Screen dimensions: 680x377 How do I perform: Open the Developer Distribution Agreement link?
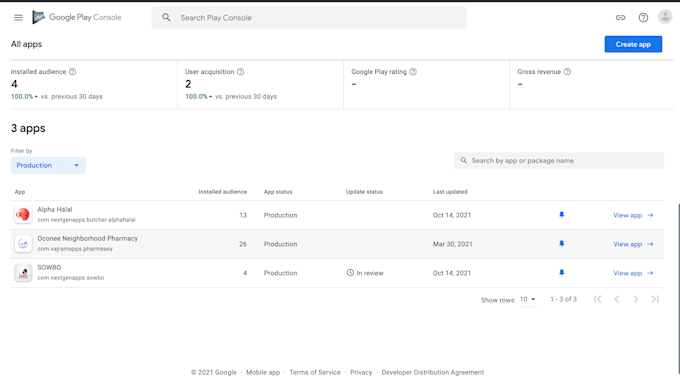click(x=433, y=372)
